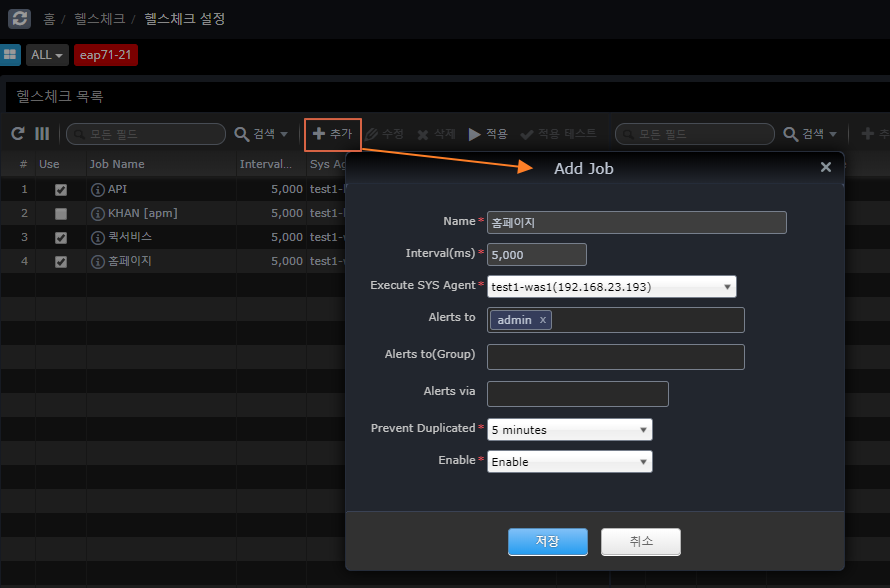
Task: Click the Interval(ms) input field
Action: pyautogui.click(x=536, y=255)
